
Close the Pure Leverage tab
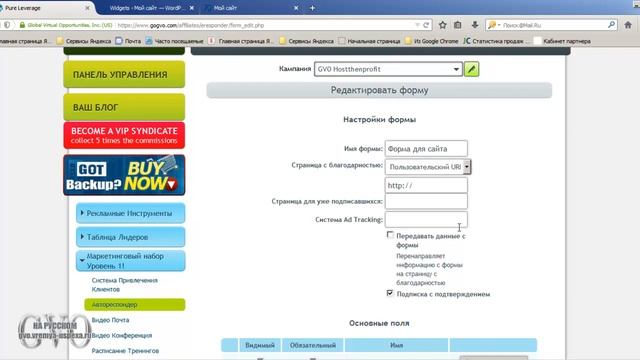tap(87, 8)
